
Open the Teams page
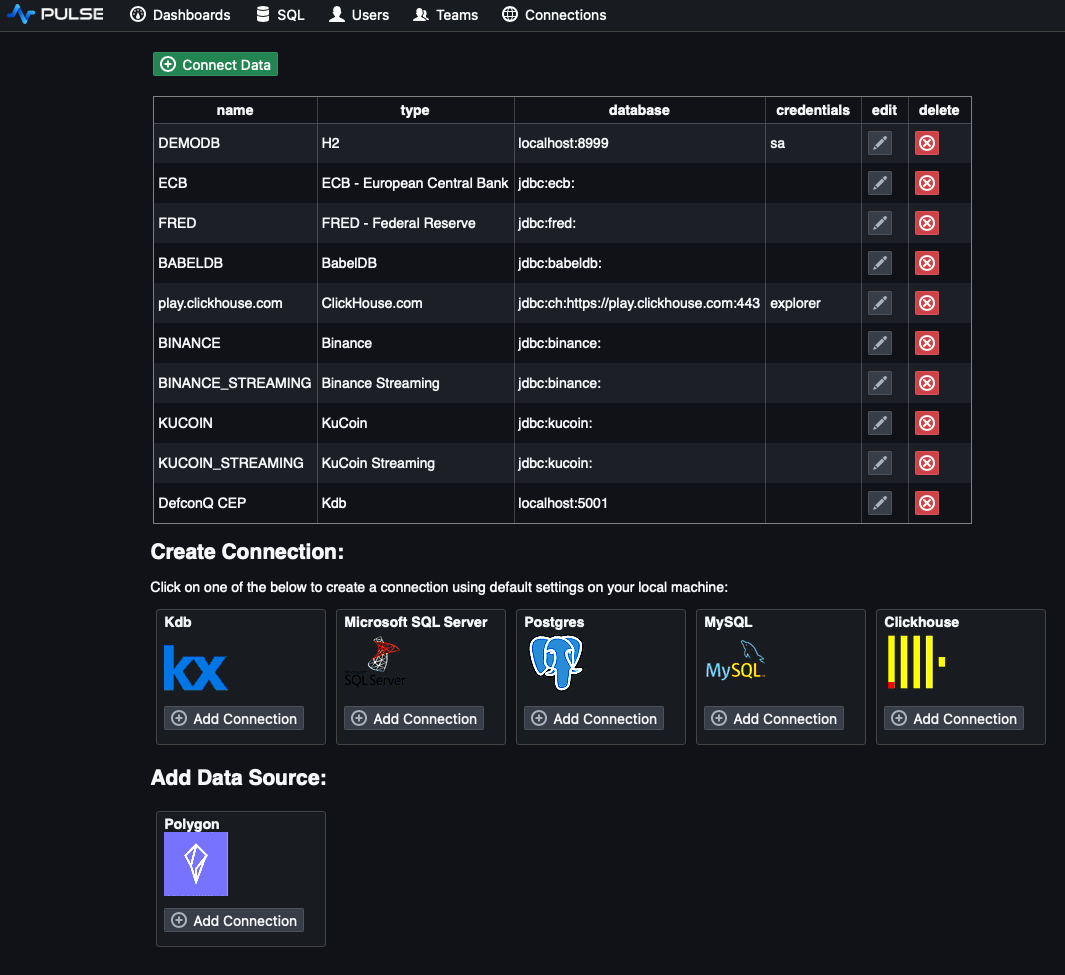point(445,15)
